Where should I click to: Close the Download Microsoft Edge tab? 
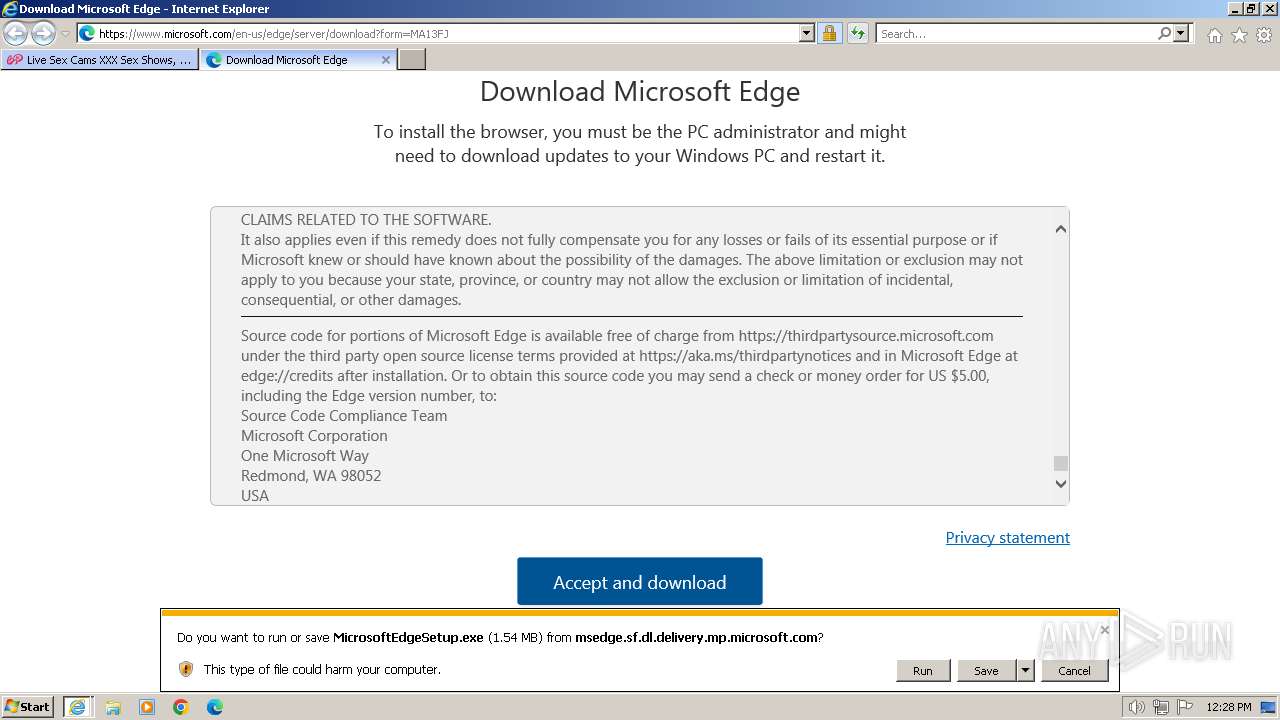[x=386, y=60]
